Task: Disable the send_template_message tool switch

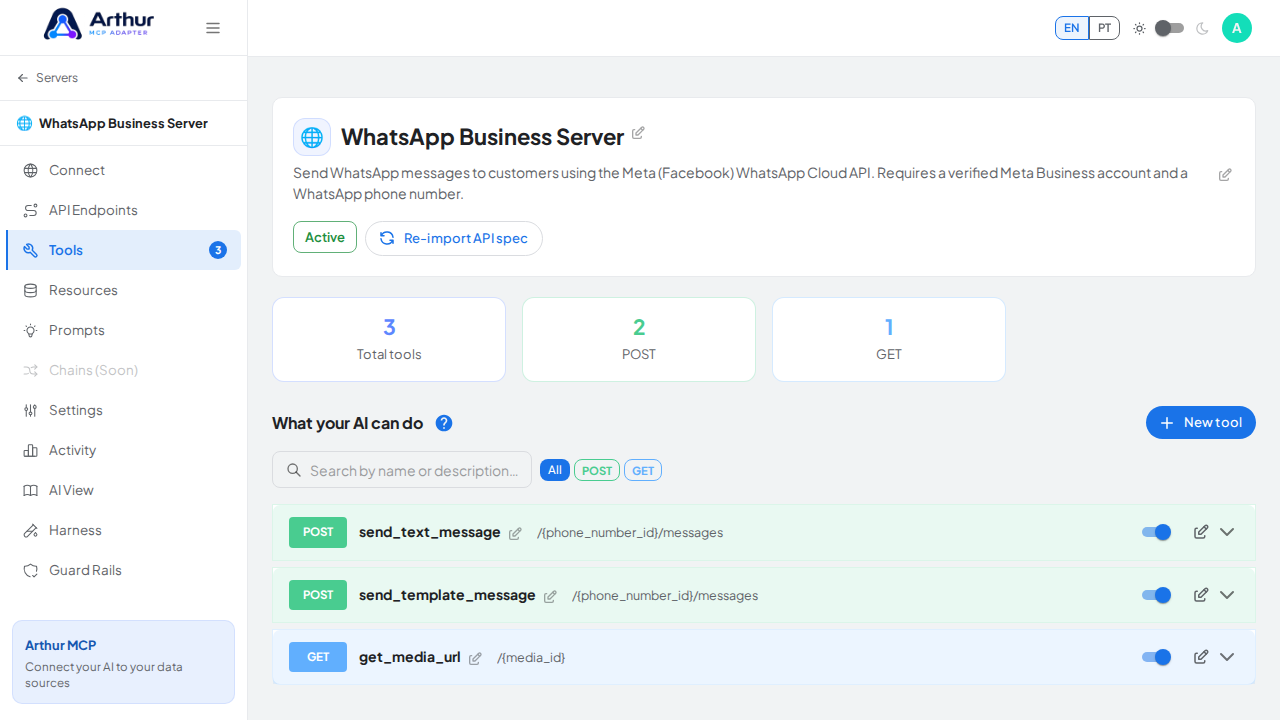Action: tap(1156, 595)
